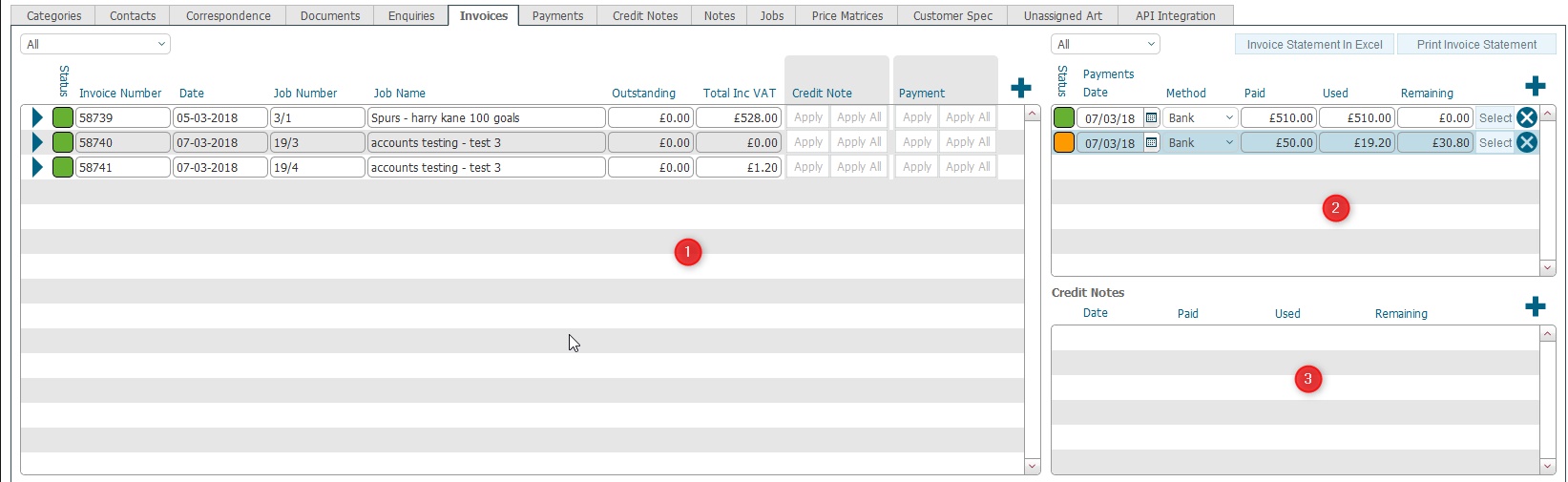Click the Job Name field of invoice 58740

click(487, 142)
